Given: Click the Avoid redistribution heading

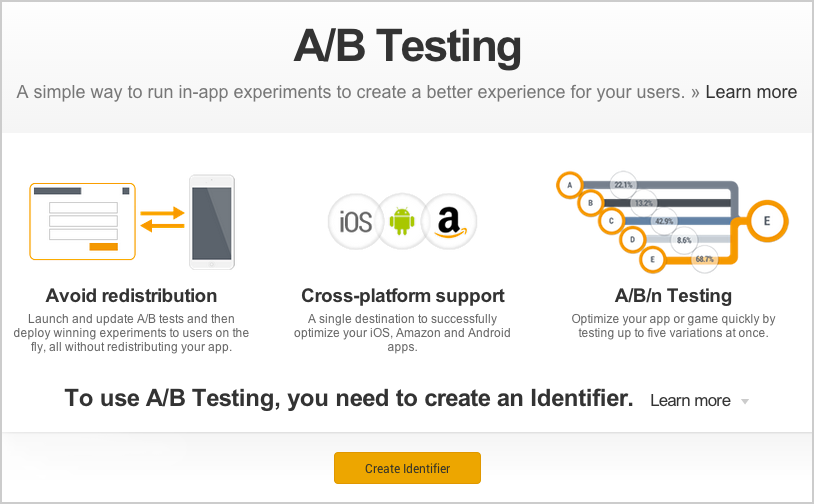Looking at the screenshot, I should (x=131, y=295).
